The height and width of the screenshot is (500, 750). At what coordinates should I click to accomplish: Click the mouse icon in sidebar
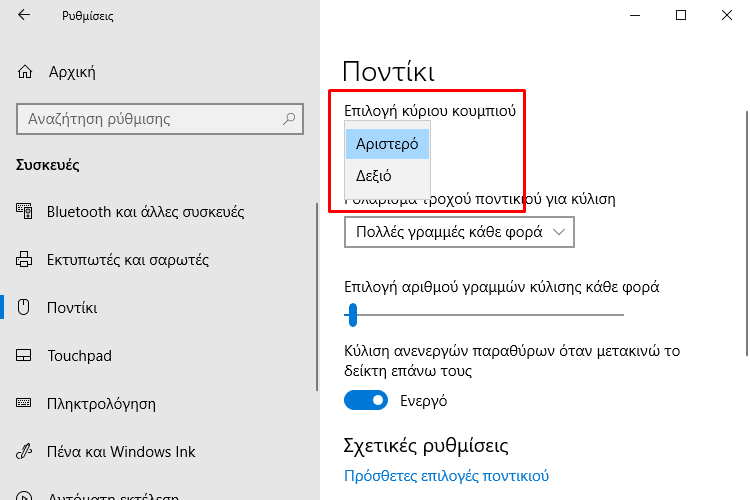tap(26, 308)
